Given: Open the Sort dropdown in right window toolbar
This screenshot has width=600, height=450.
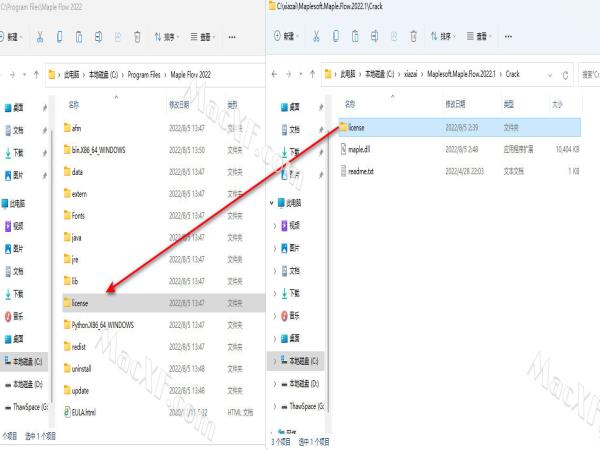Looking at the screenshot, I should click(443, 36).
